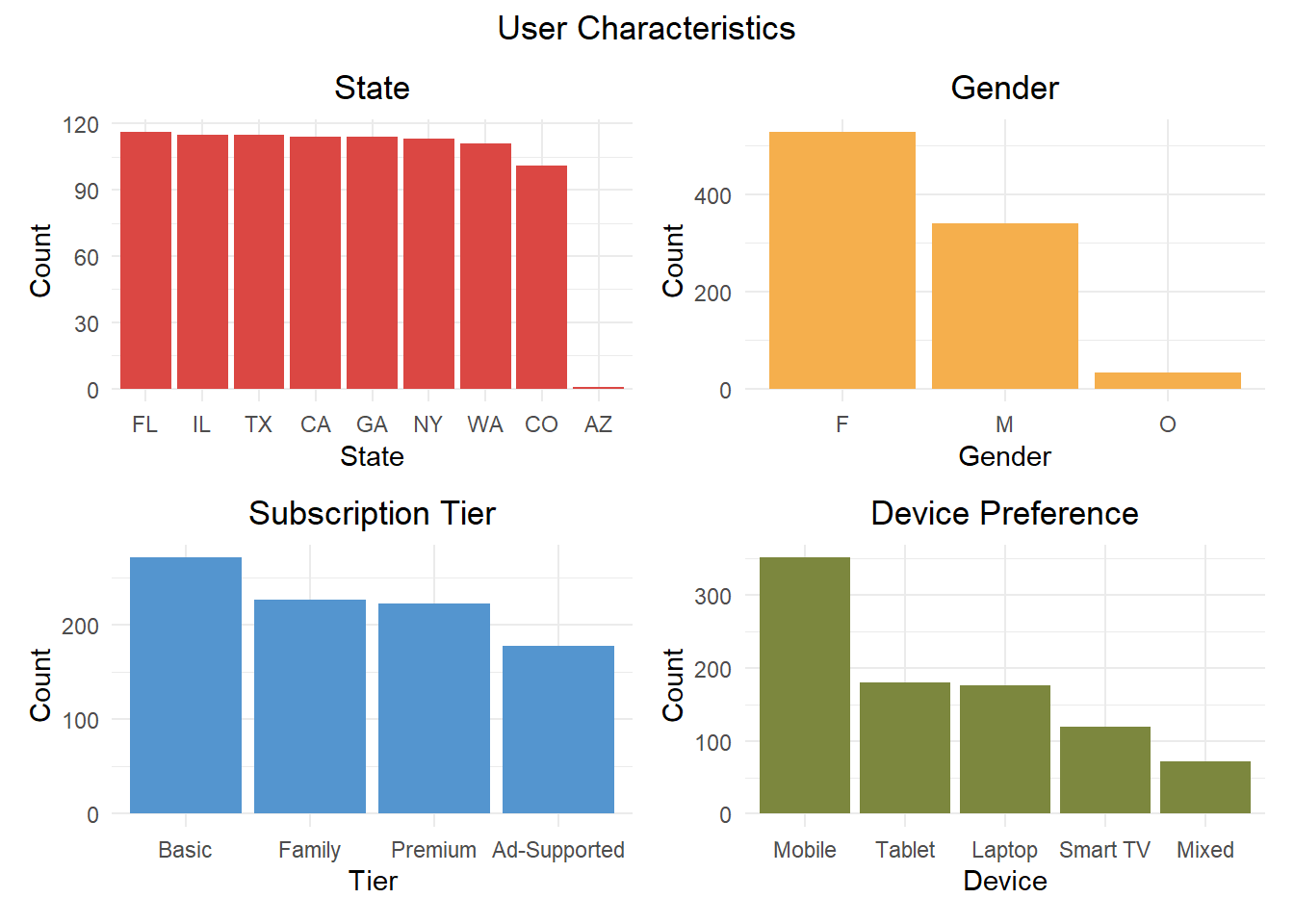Viewport: 1294px width, 924px height.
Task: Select the Smart TV device bar
Action: coord(1105,770)
